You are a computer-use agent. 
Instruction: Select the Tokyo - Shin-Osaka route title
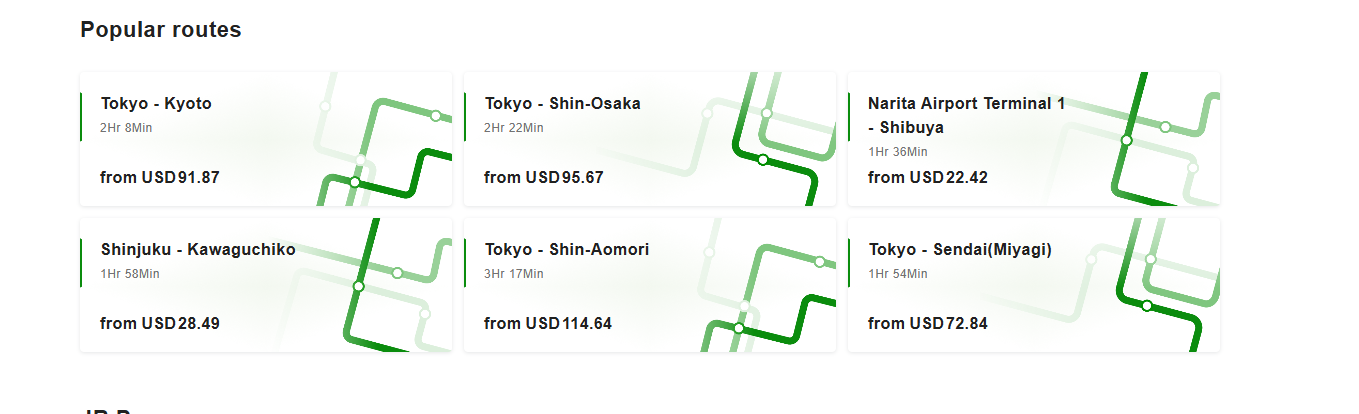click(563, 103)
